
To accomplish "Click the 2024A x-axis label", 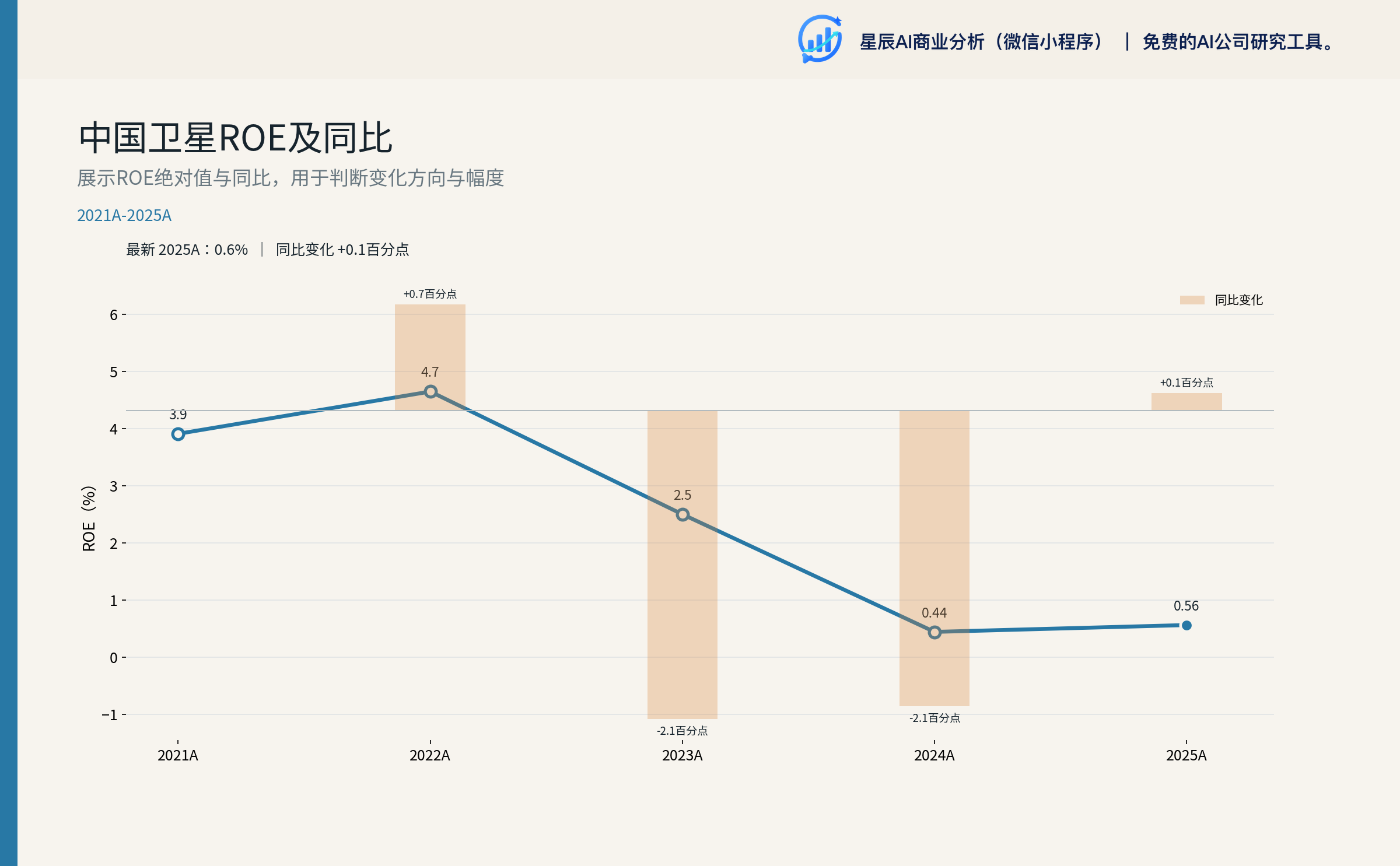I will tap(935, 755).
